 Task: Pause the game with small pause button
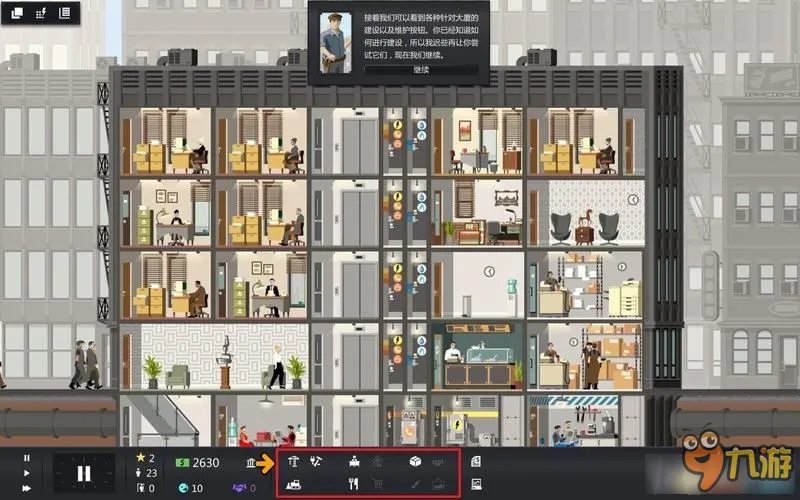tap(27, 458)
